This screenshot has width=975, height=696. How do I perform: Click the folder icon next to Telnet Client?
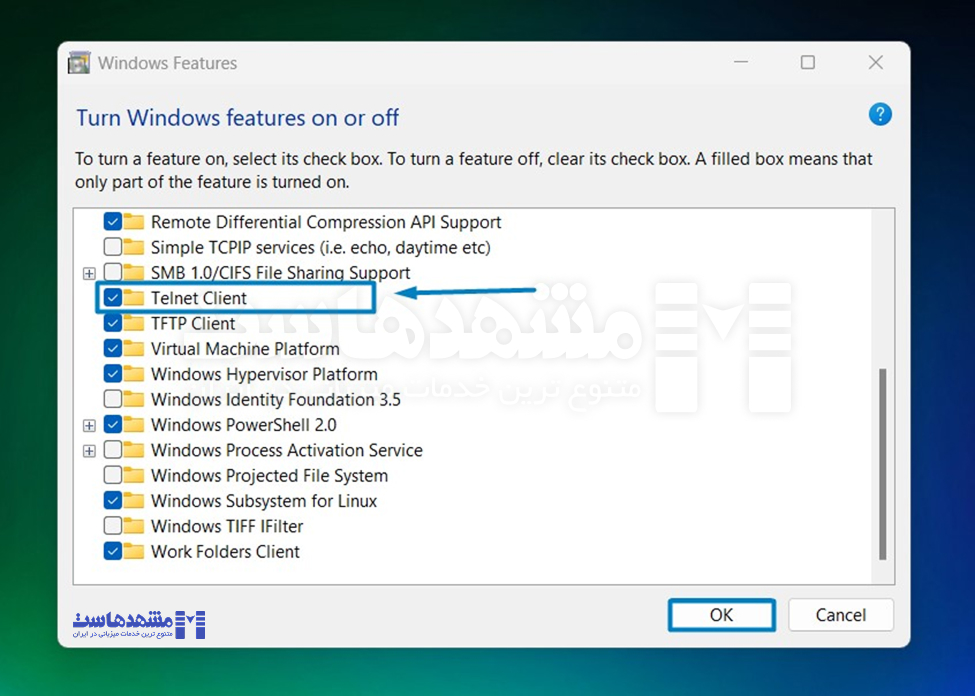(133, 297)
